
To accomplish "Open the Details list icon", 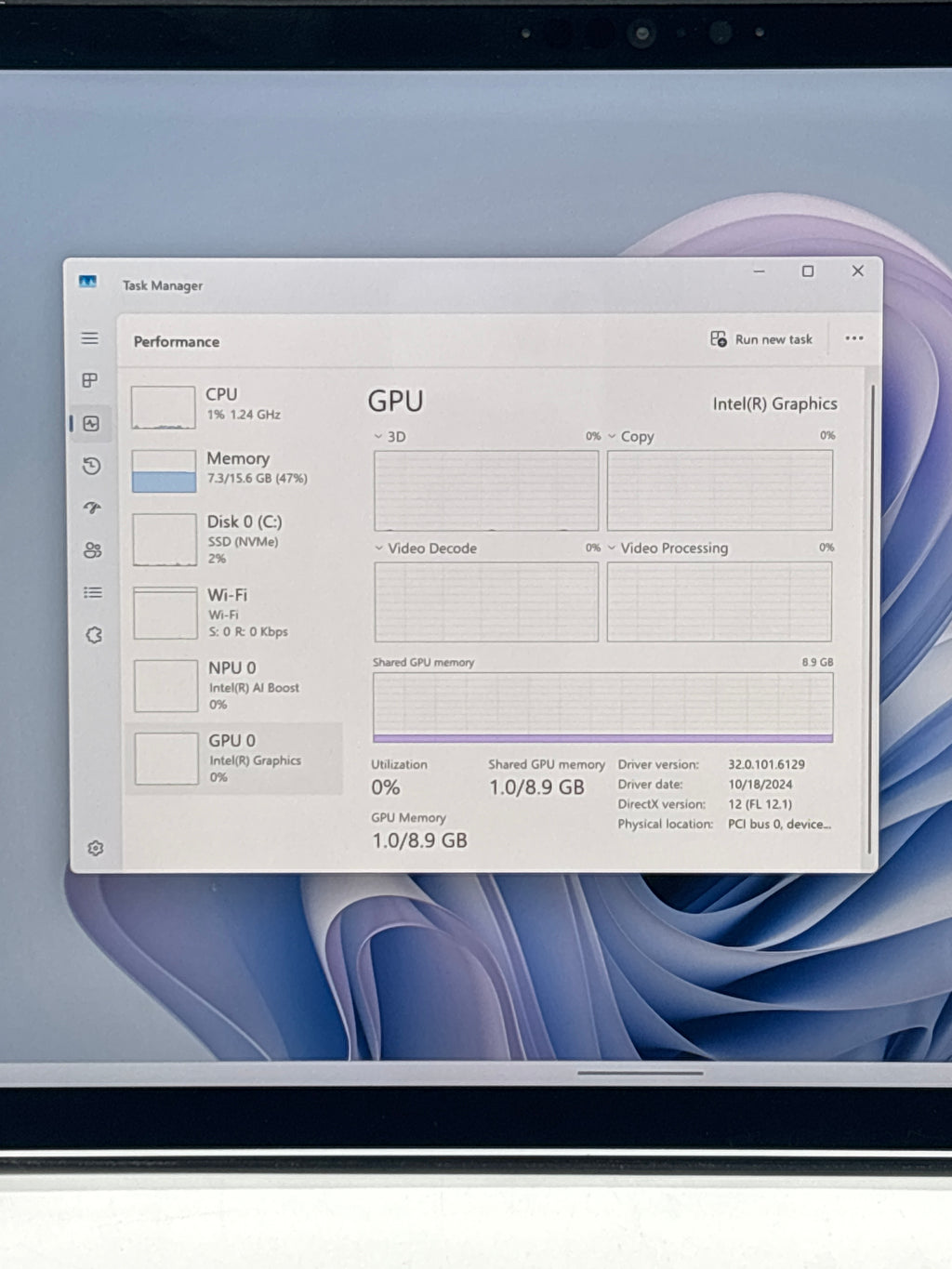I will tap(93, 592).
